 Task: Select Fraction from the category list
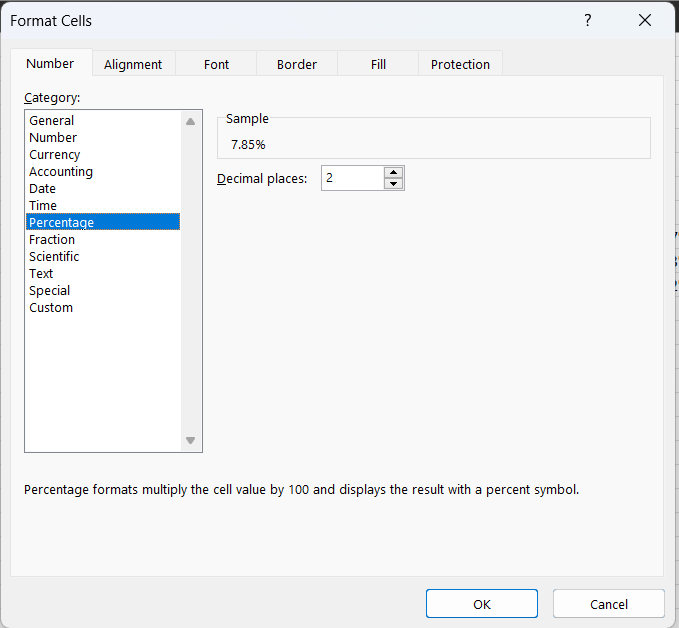pyautogui.click(x=52, y=240)
